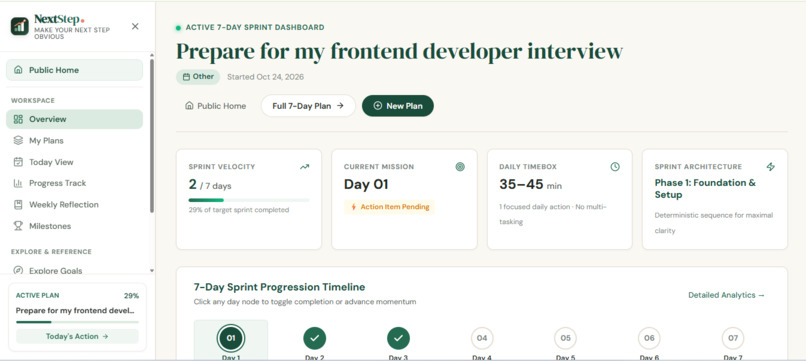Toggle Day 7 node 07
Screen dimensions: 806x361
tap(733, 338)
